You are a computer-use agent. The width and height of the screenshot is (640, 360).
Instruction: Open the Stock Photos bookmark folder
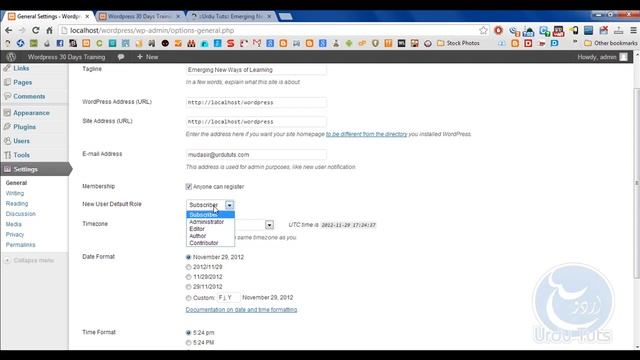[458, 43]
